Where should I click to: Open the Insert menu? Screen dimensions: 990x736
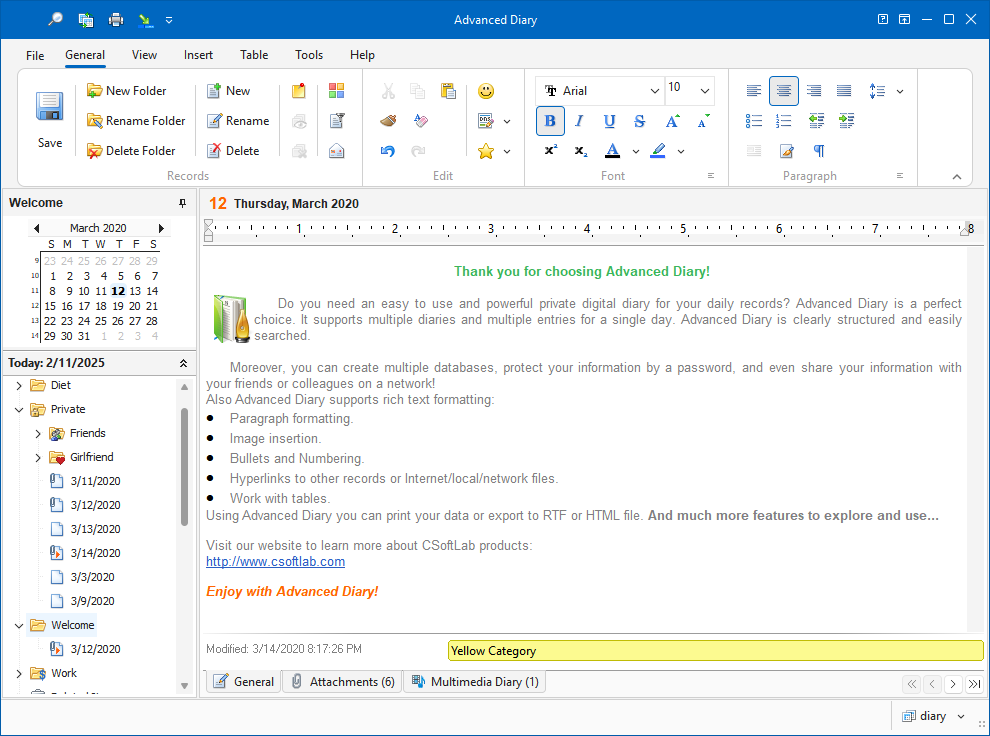point(198,55)
